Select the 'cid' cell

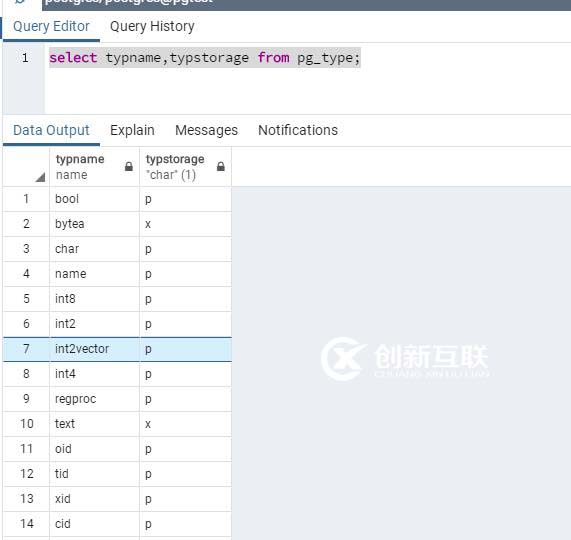(x=94, y=524)
